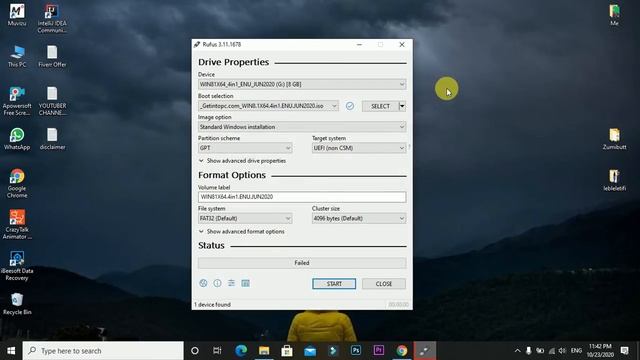The width and height of the screenshot is (640, 360).
Task: Open Cluster size 4096 bytes dropdown
Action: point(359,218)
